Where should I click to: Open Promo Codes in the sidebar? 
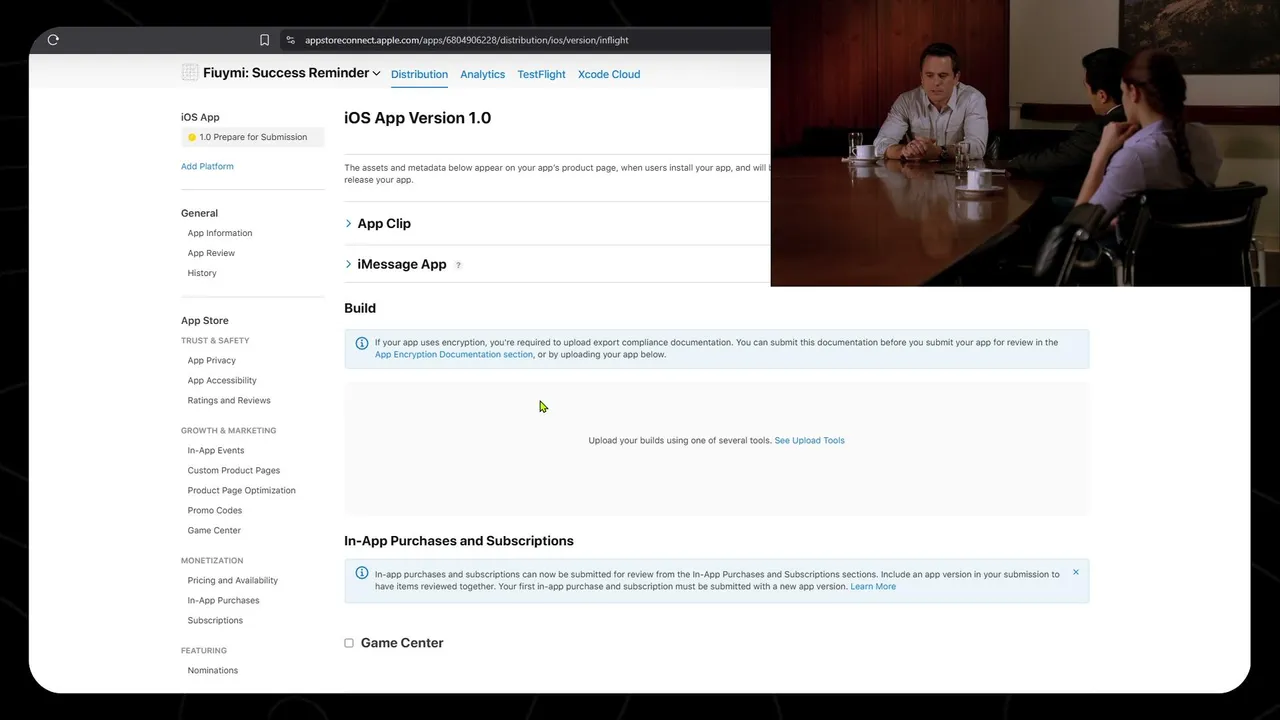tap(215, 510)
